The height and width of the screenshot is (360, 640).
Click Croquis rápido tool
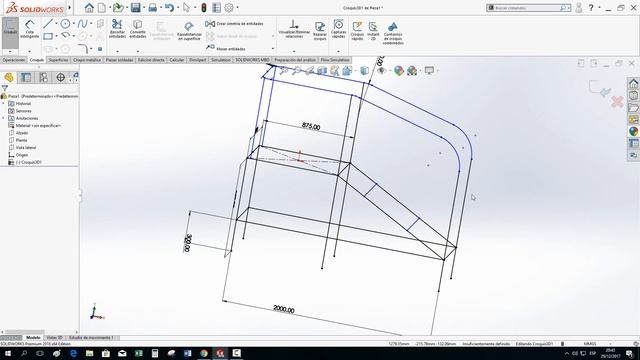[x=357, y=31]
